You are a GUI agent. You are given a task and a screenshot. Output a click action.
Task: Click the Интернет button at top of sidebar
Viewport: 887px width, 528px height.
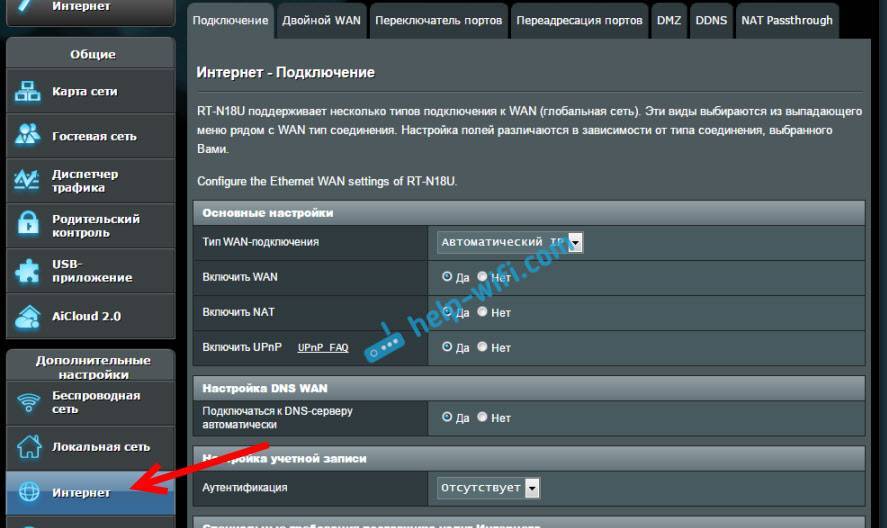[x=91, y=11]
